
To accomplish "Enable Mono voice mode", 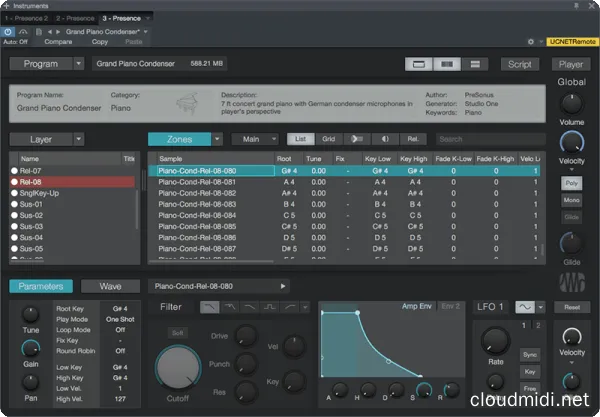I will (572, 200).
